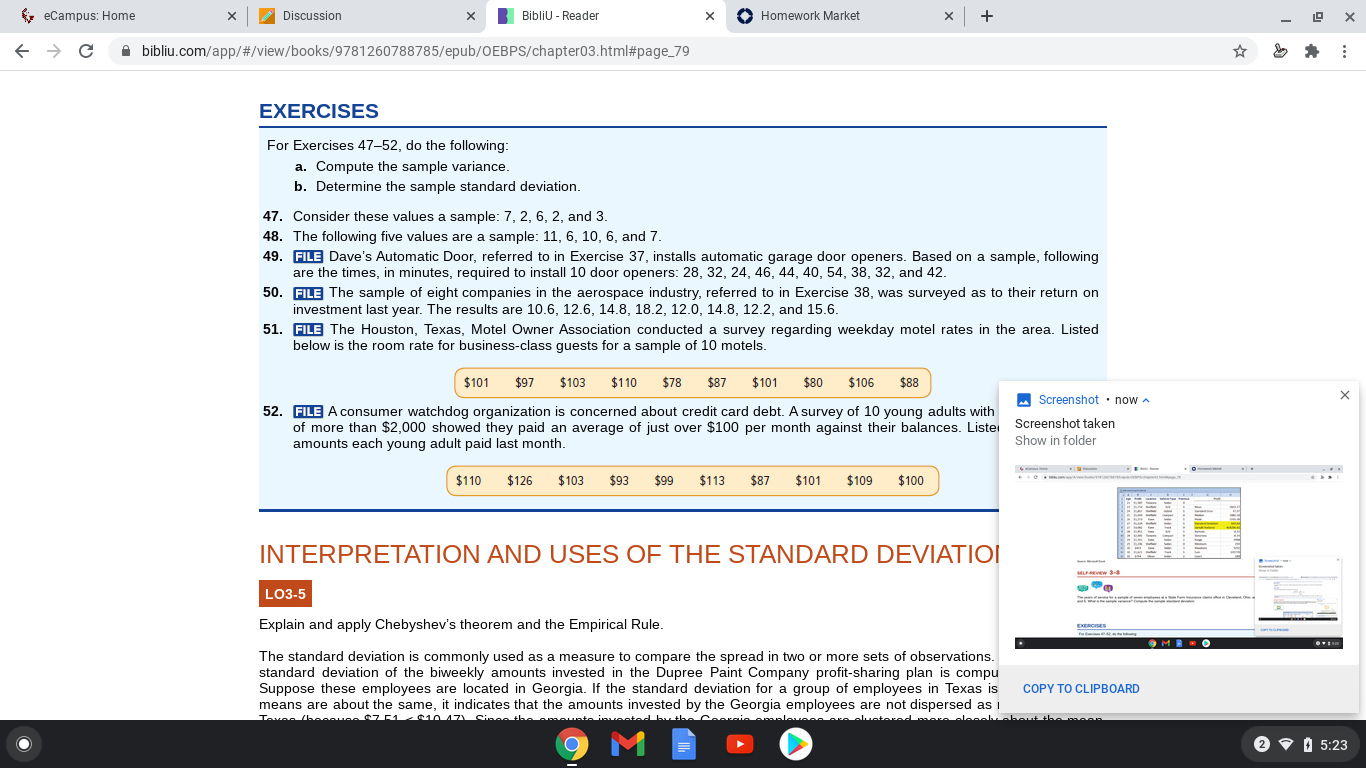The image size is (1366, 768).
Task: Click the $126 value in exercise 52 data
Action: click(520, 481)
